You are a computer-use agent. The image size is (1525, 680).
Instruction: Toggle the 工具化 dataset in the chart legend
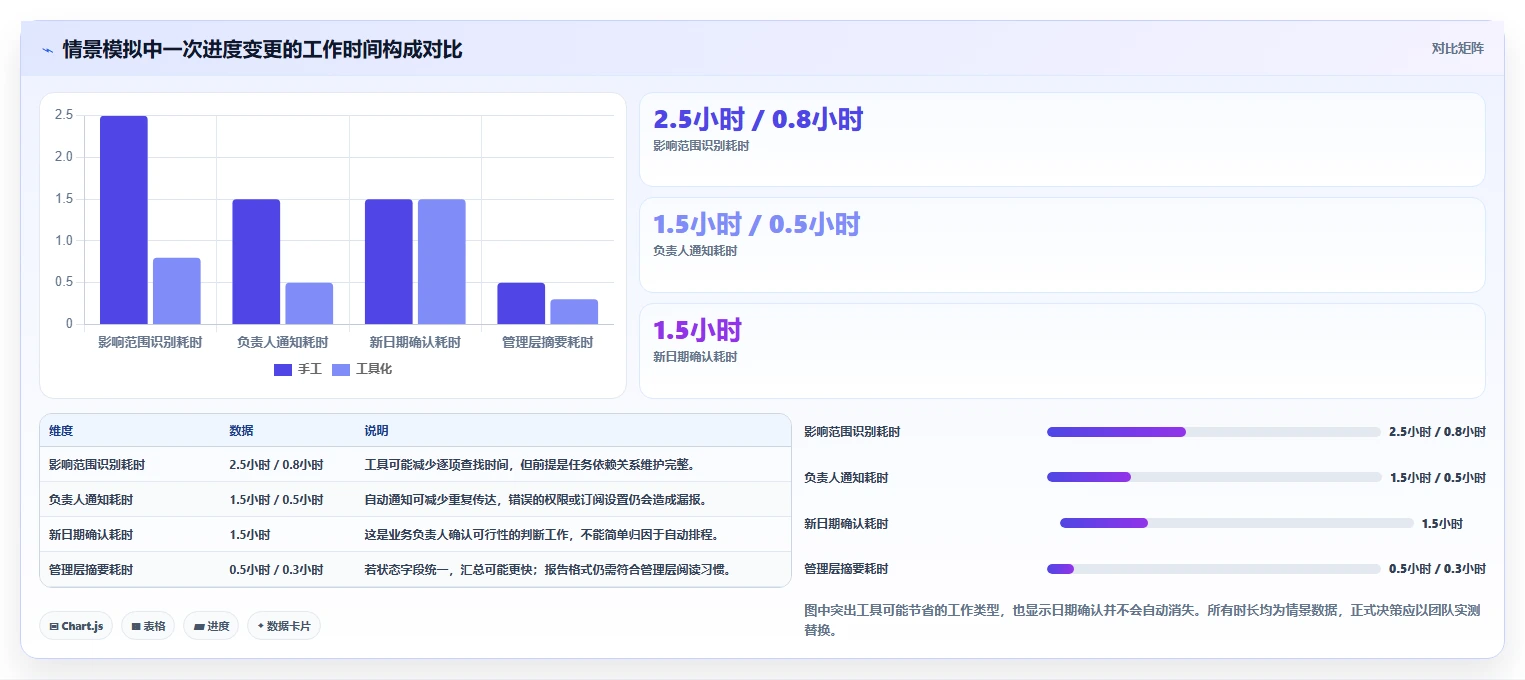click(362, 370)
